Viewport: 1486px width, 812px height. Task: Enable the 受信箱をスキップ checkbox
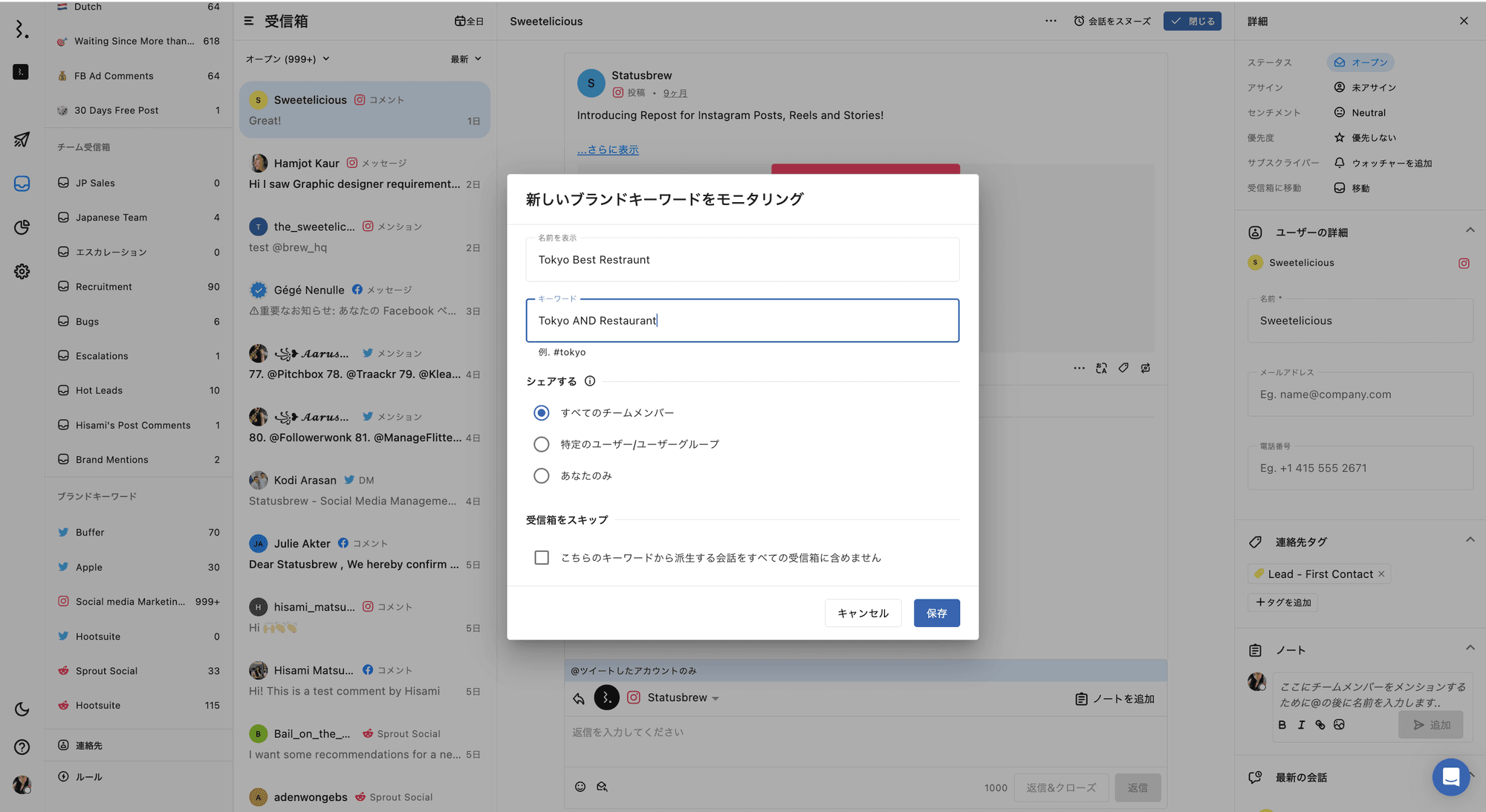click(542, 558)
